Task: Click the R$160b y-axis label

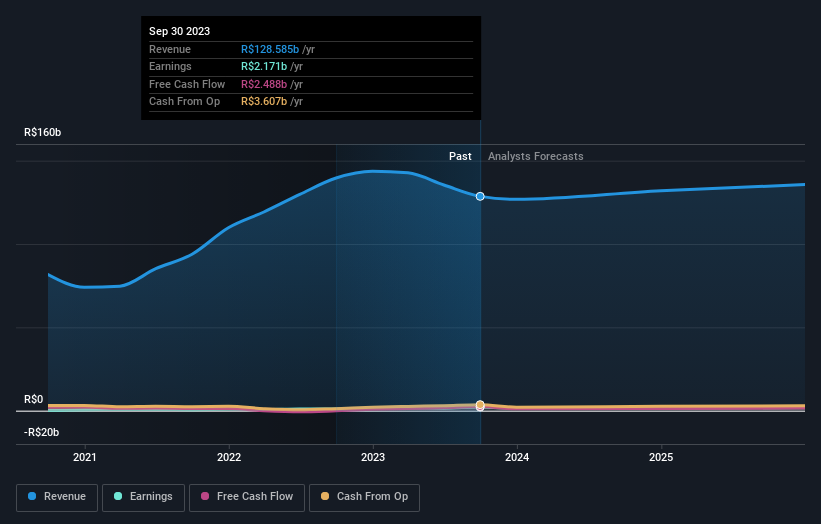Action: 42,132
